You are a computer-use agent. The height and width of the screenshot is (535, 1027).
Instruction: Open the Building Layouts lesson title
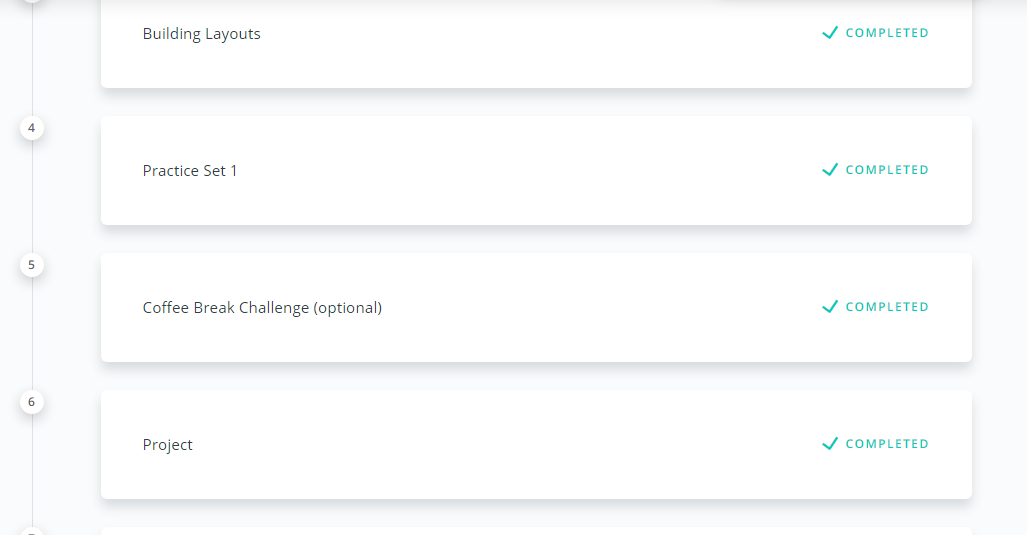201,34
